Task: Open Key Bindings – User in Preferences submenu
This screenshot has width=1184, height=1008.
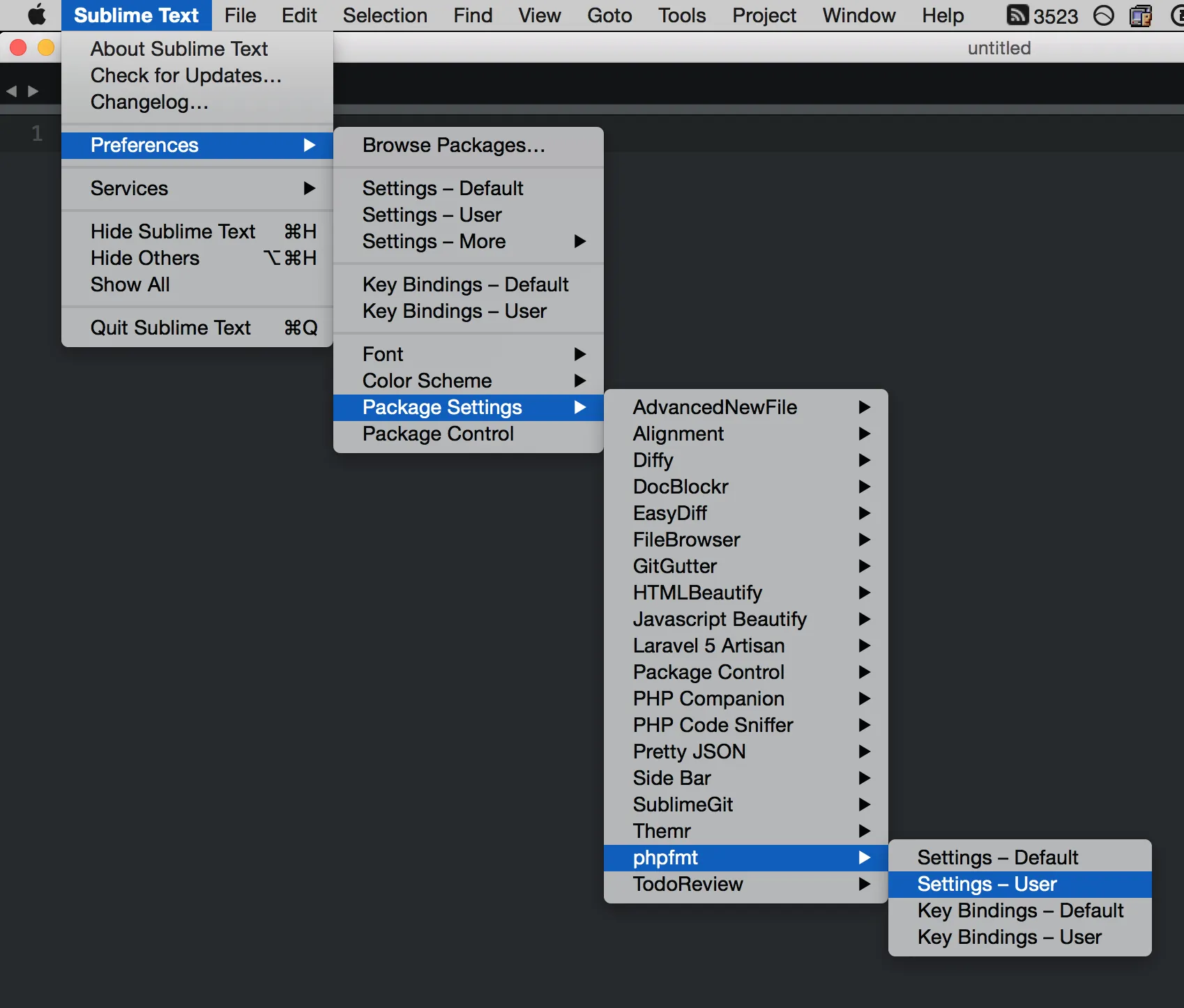Action: (469, 311)
